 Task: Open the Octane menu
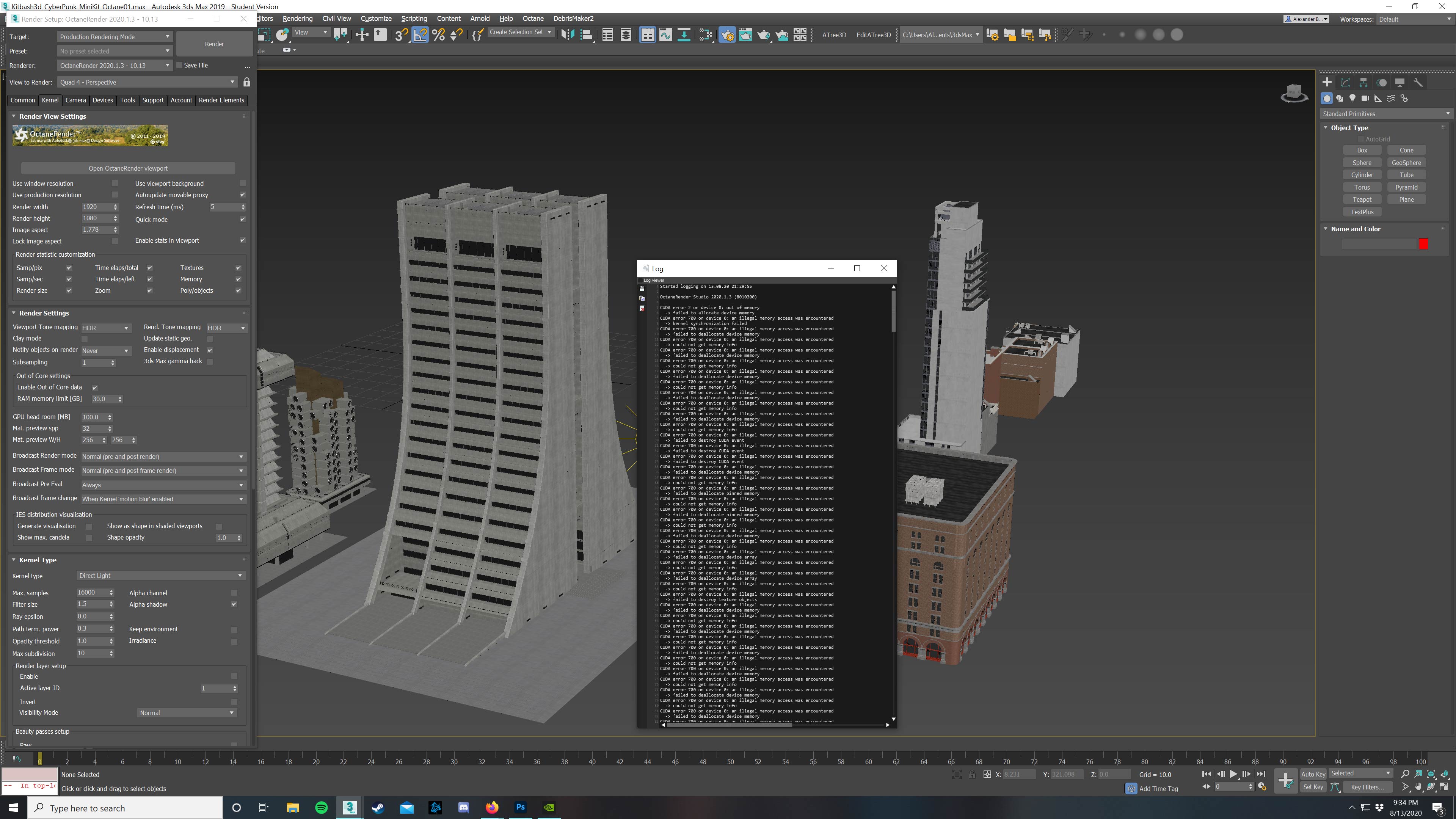coord(532,19)
